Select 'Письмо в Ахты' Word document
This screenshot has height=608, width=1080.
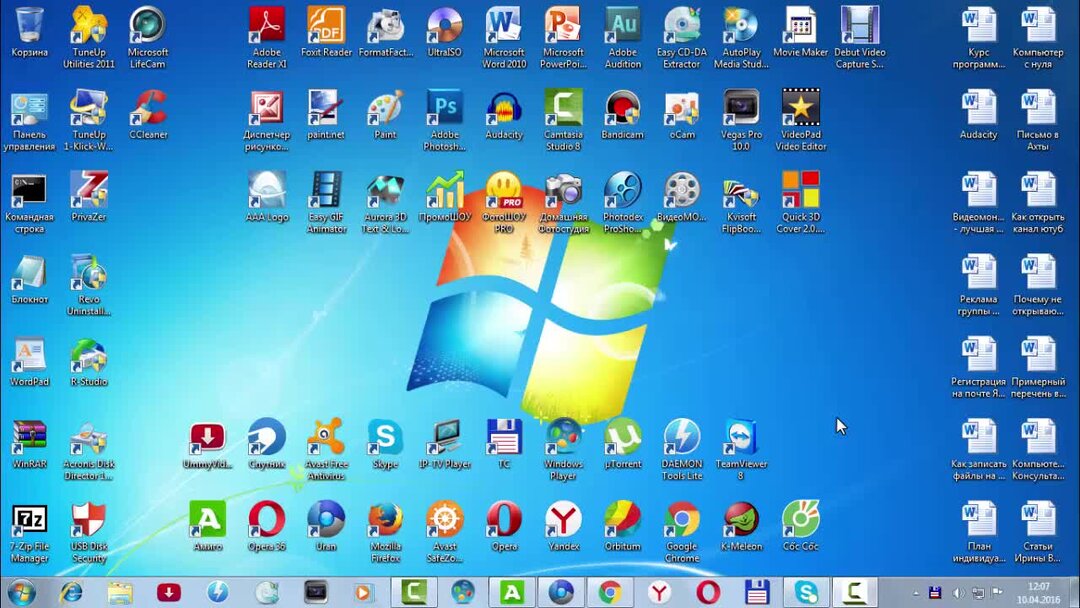(1038, 120)
